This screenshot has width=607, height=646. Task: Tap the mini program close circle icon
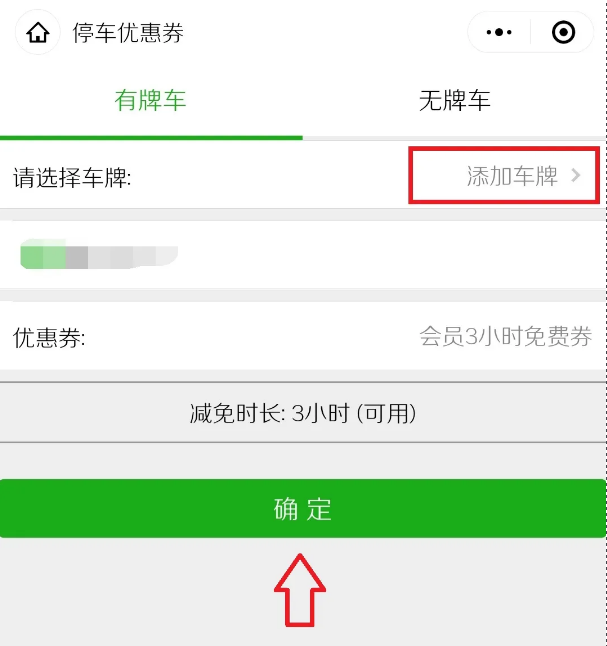(563, 32)
